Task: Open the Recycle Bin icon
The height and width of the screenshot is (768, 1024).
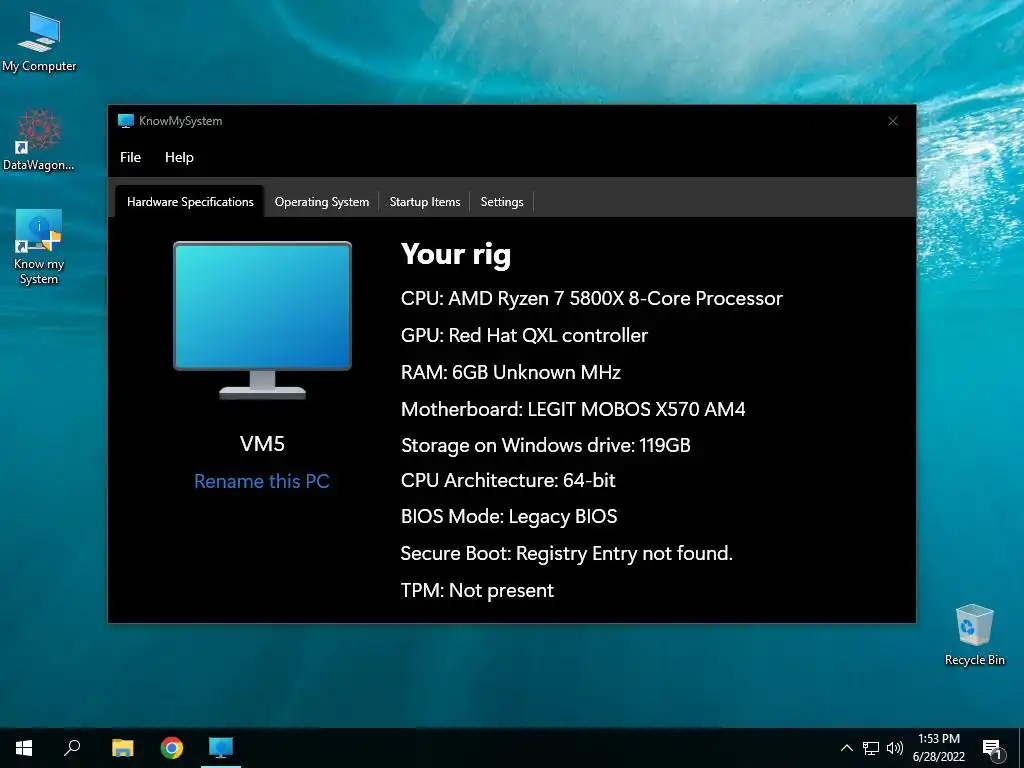Action: (x=974, y=635)
